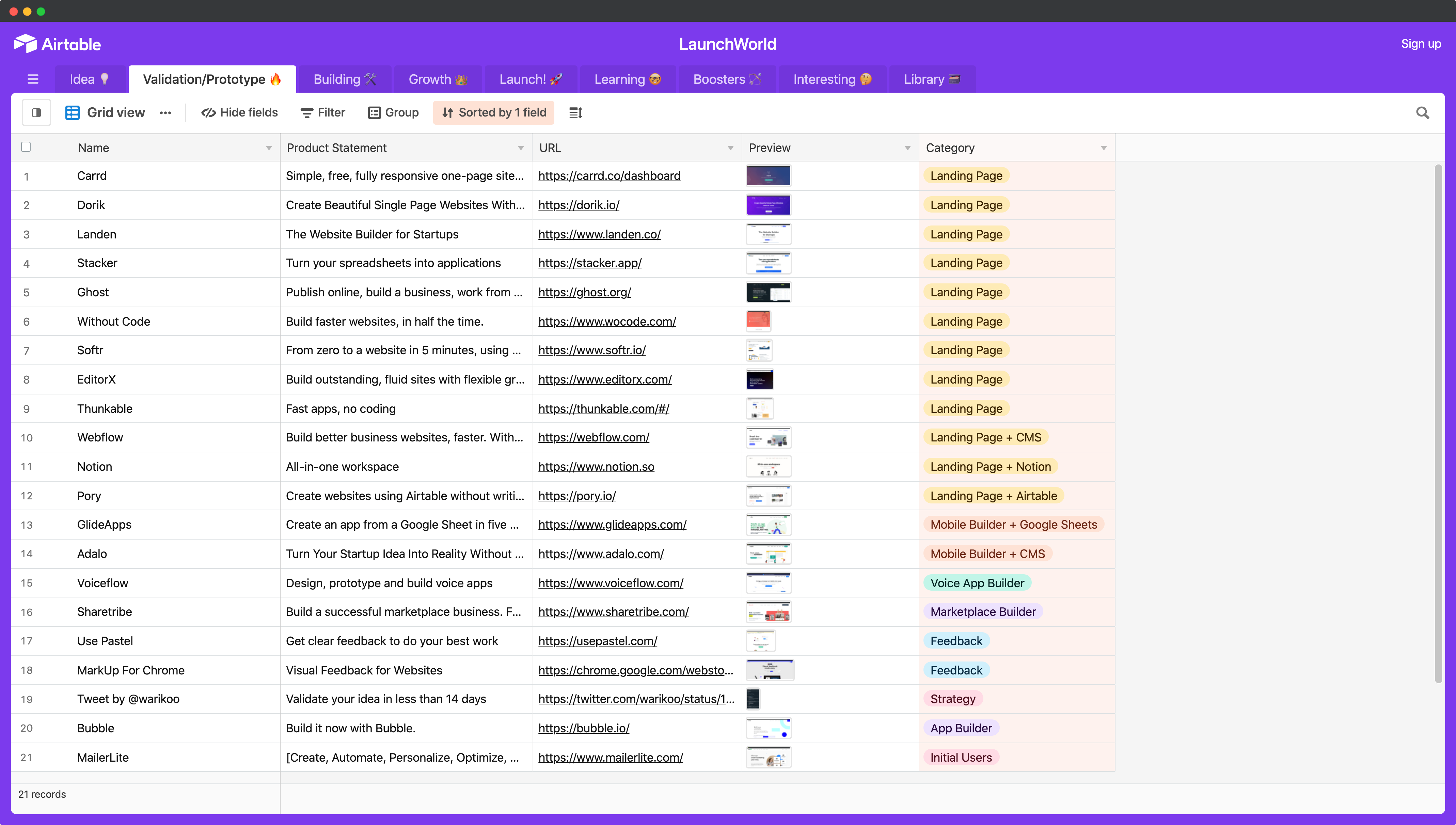The height and width of the screenshot is (825, 1456).
Task: Click the macOS green fullscreen button
Action: click(41, 11)
